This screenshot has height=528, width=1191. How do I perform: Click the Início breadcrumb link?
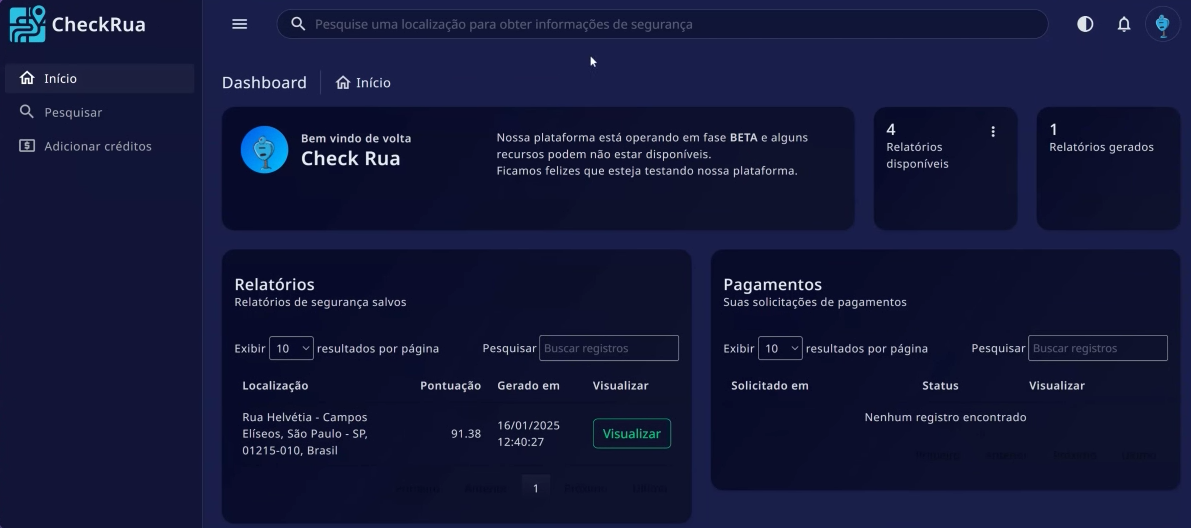tap(363, 83)
